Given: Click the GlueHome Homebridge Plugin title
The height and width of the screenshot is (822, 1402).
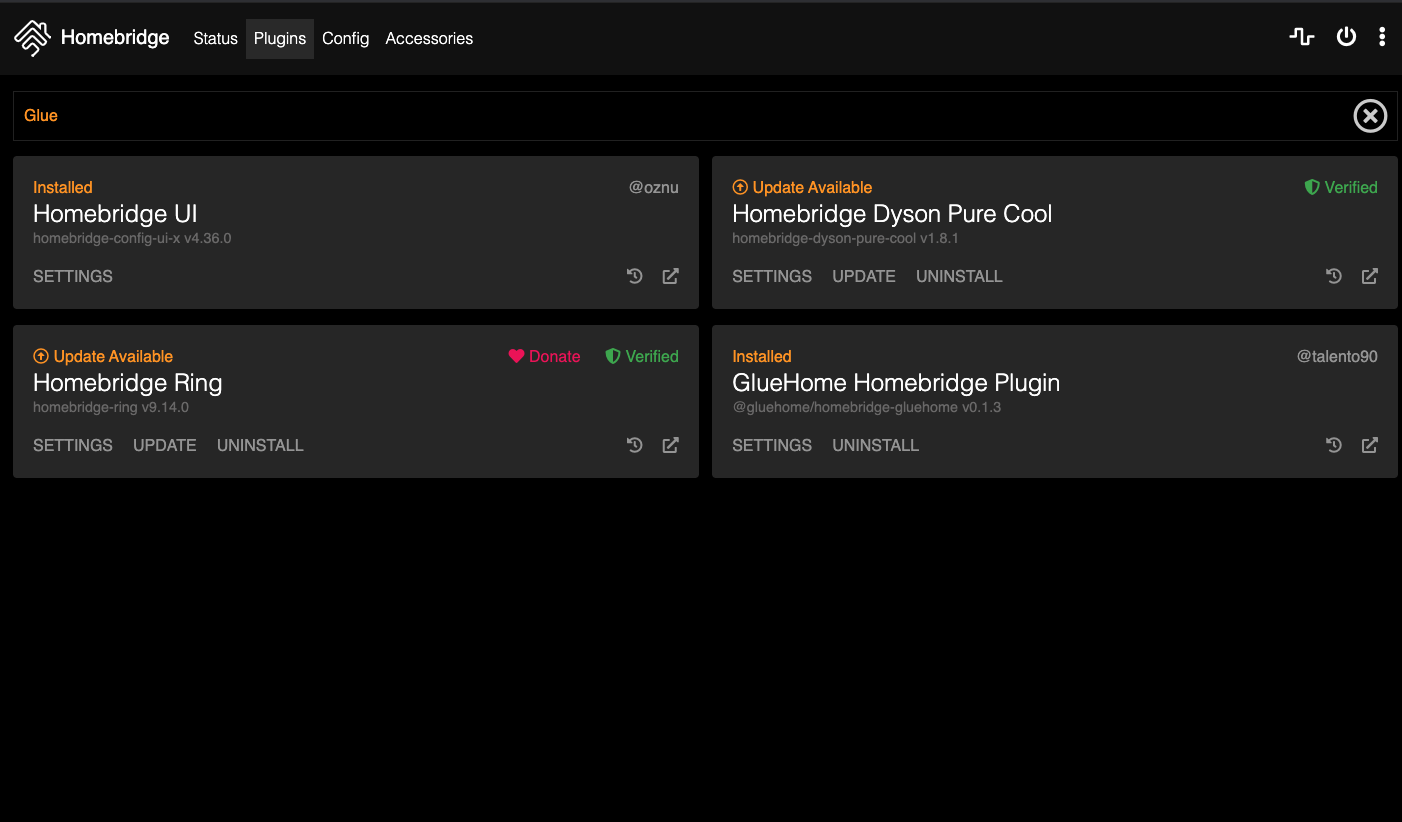Looking at the screenshot, I should (896, 383).
